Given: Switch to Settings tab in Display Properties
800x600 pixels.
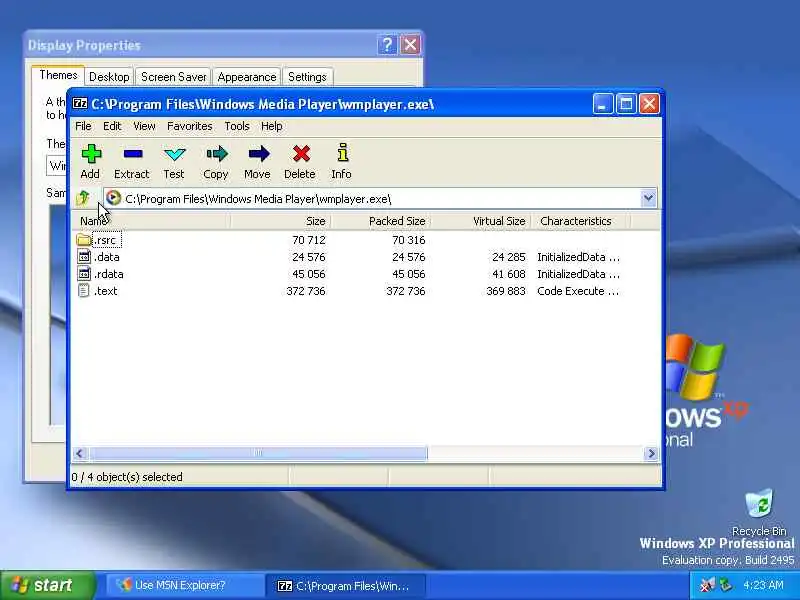Looking at the screenshot, I should tap(307, 77).
